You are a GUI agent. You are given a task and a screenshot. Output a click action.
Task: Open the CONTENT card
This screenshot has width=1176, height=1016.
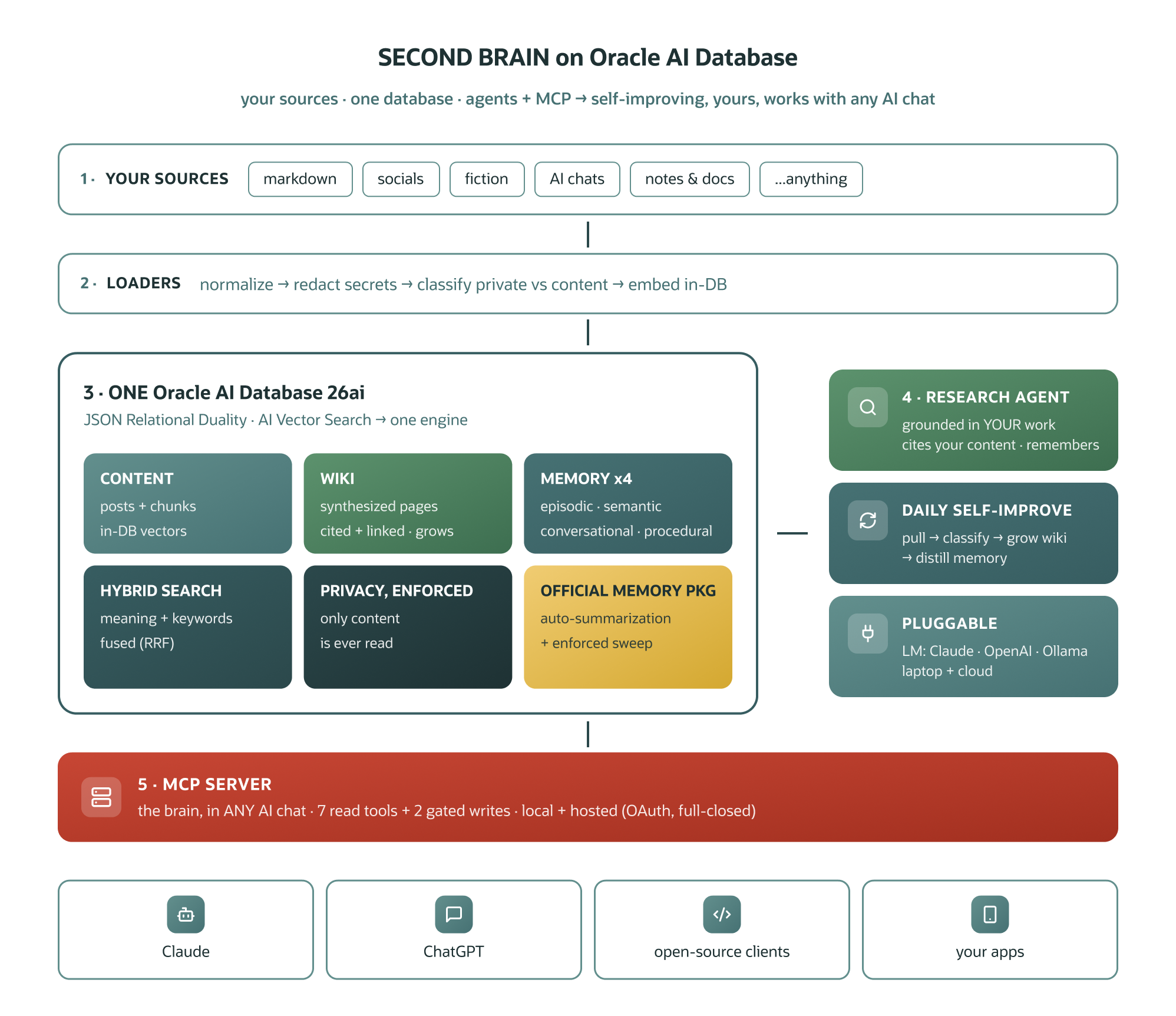(187, 503)
